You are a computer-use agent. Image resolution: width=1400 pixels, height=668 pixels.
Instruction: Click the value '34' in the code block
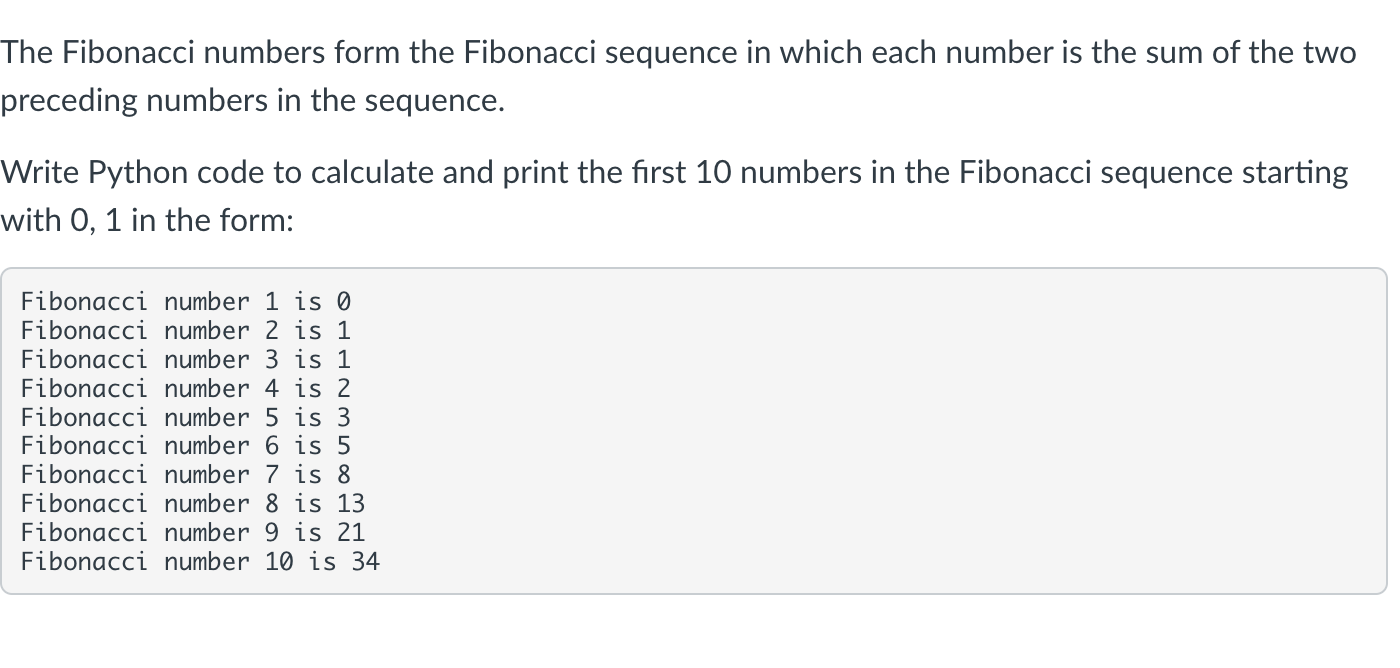(x=366, y=562)
